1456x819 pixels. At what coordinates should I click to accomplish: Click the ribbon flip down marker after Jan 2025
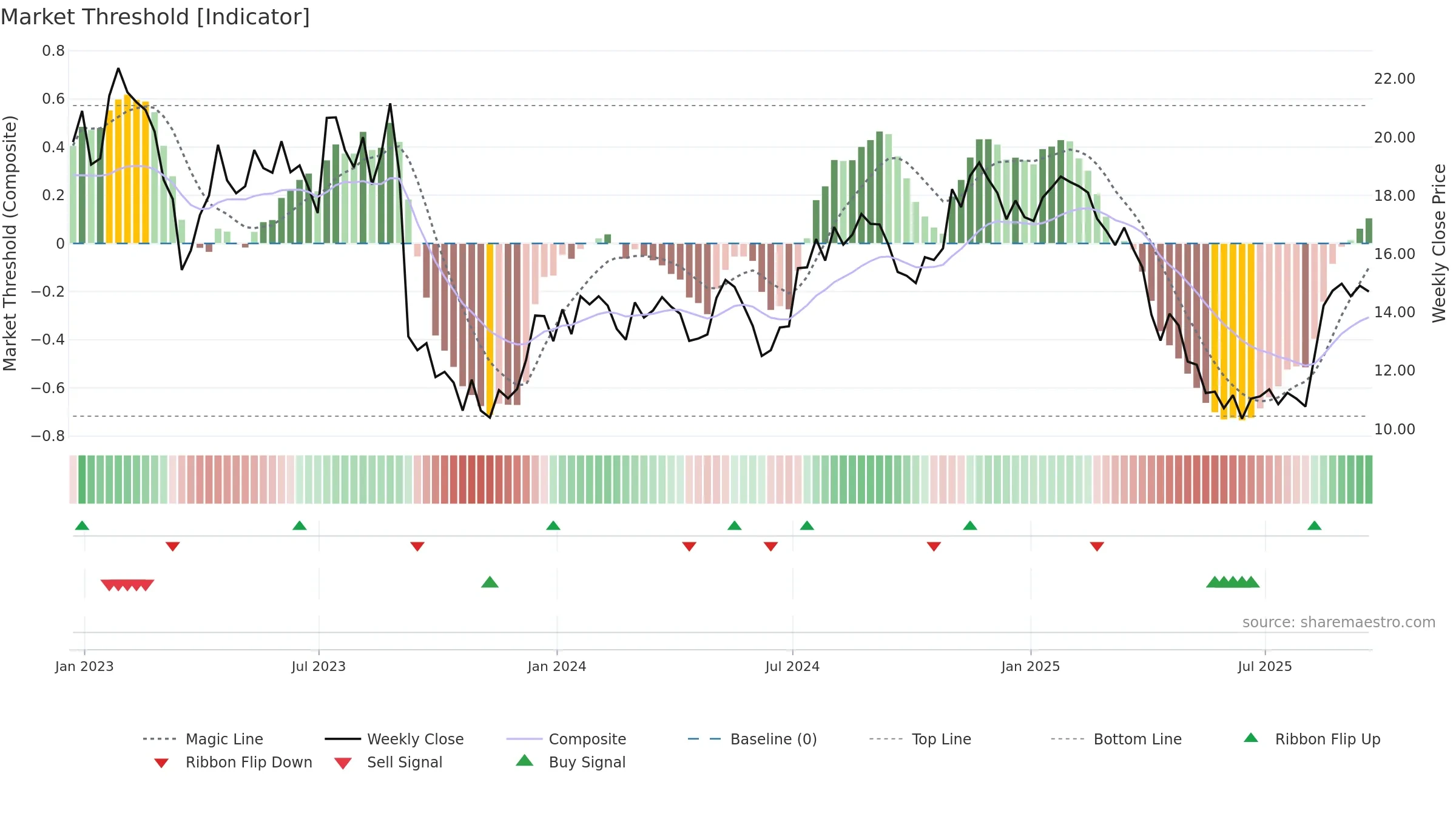click(x=1097, y=547)
